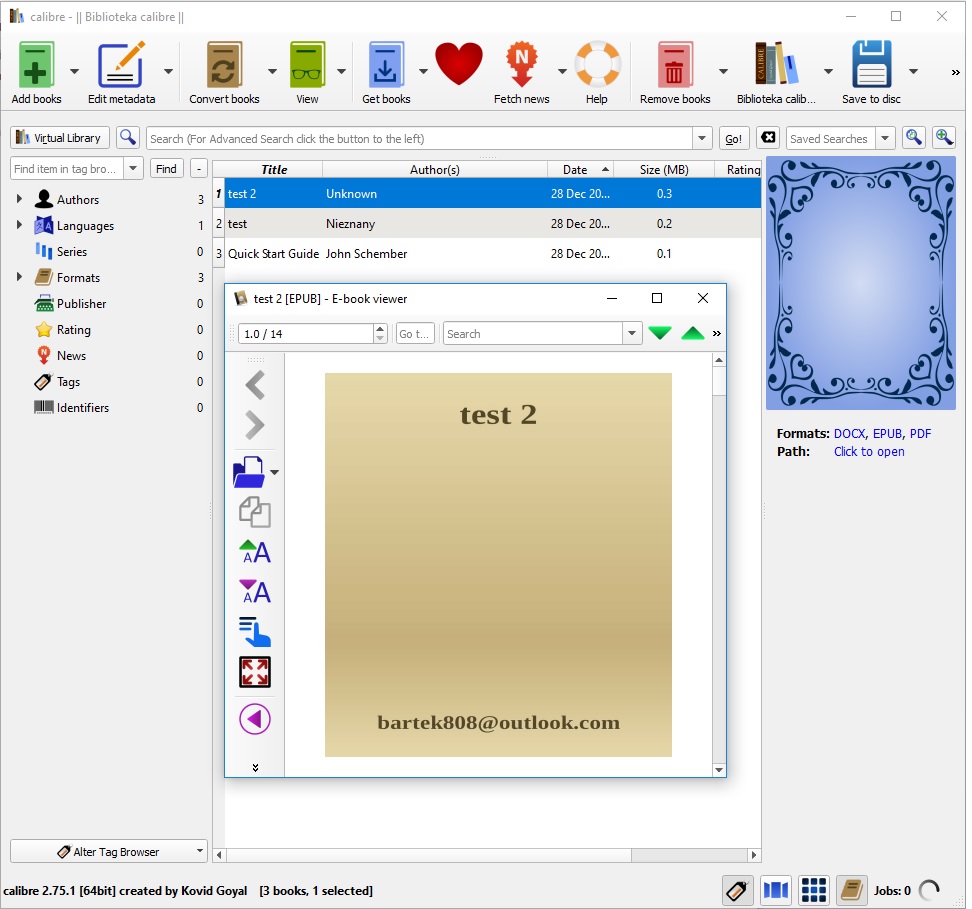Screen dimensions: 972x909
Task: Open viewer search dropdown arrow
Action: (632, 334)
